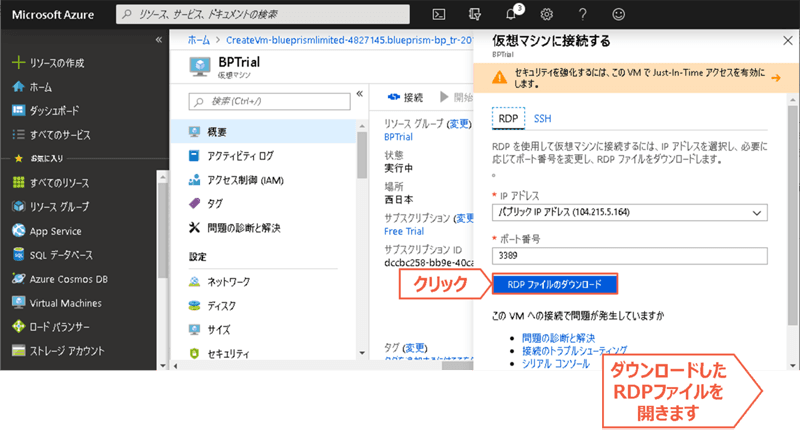
Task: Click the SQL データベース icon
Action: click(x=18, y=254)
